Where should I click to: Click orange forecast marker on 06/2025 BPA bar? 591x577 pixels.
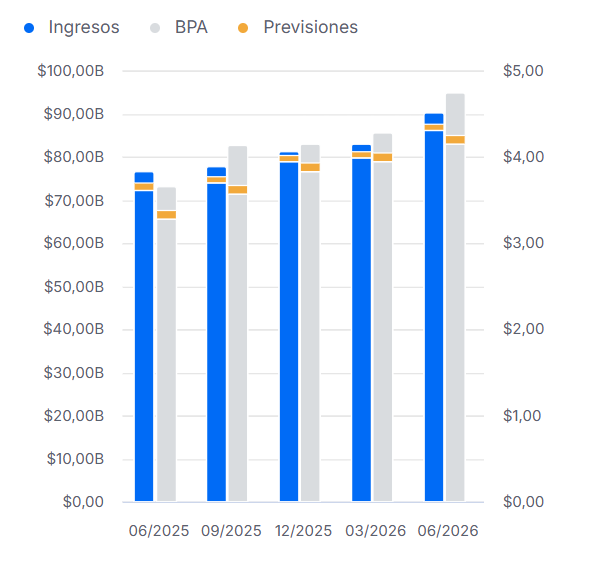[167, 215]
